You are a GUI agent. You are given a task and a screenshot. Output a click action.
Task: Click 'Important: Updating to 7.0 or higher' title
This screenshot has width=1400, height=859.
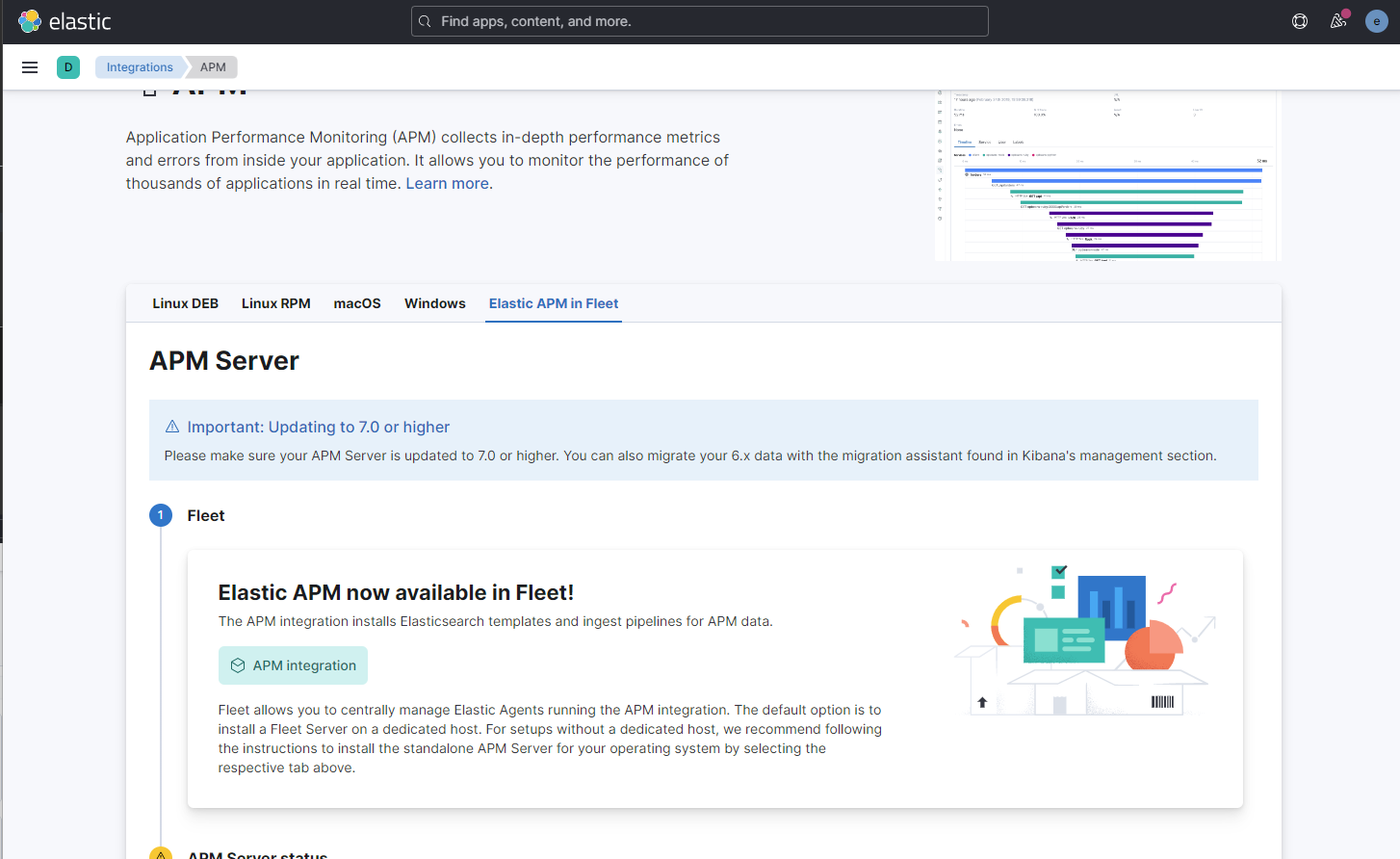coord(319,427)
